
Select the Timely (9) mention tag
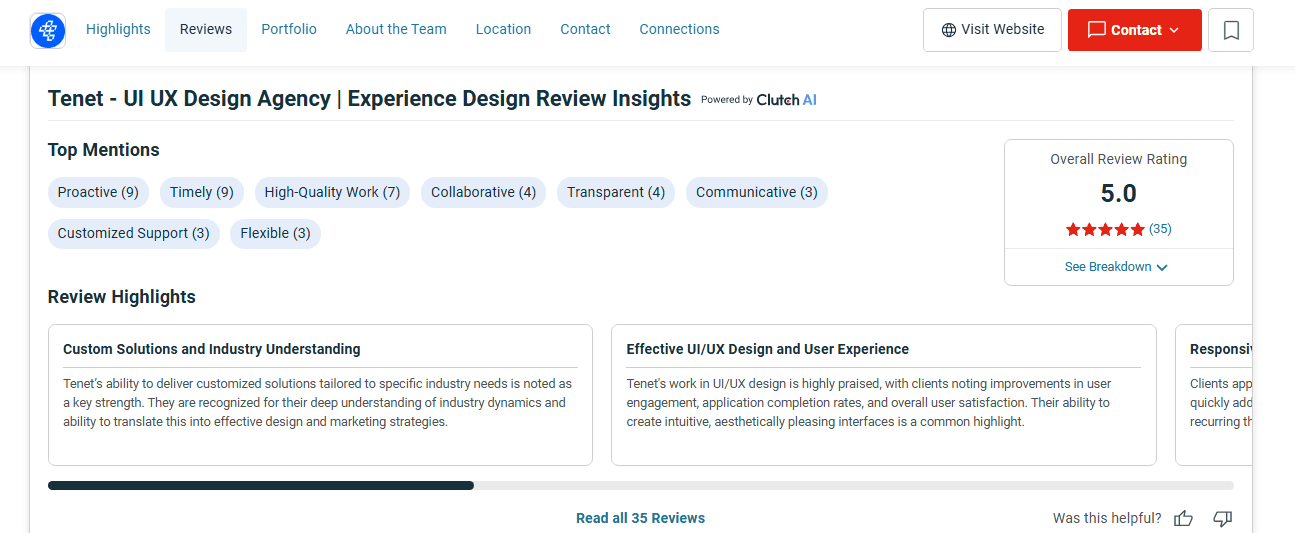click(202, 192)
